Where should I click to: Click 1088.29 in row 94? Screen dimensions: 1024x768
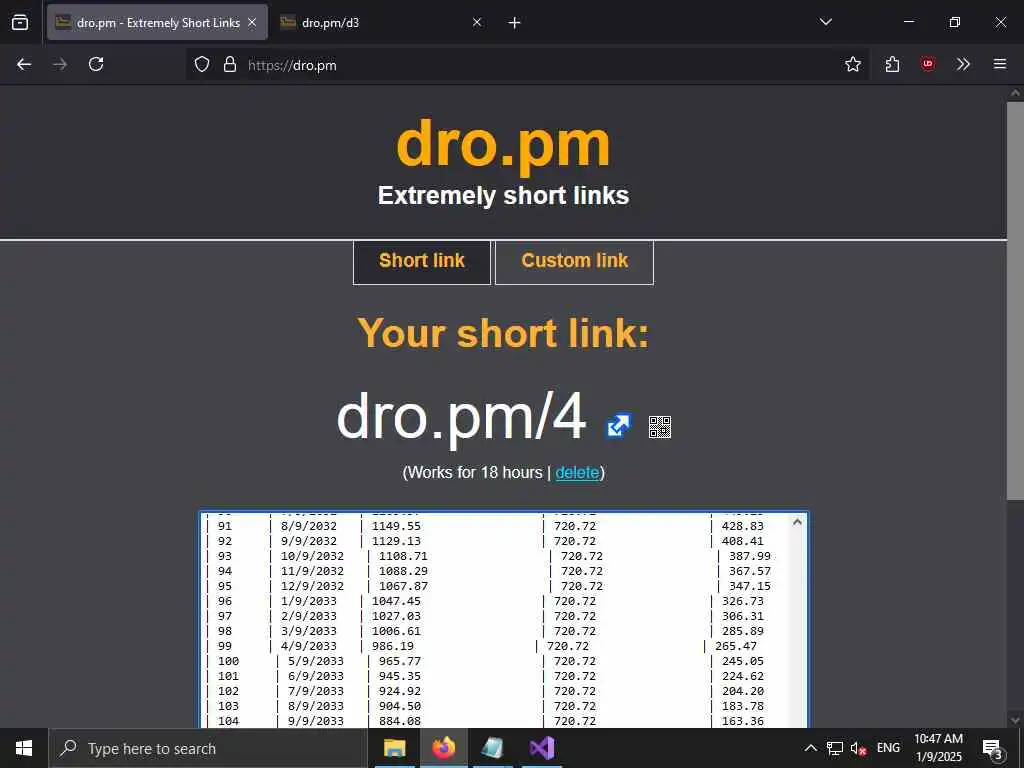tap(404, 571)
